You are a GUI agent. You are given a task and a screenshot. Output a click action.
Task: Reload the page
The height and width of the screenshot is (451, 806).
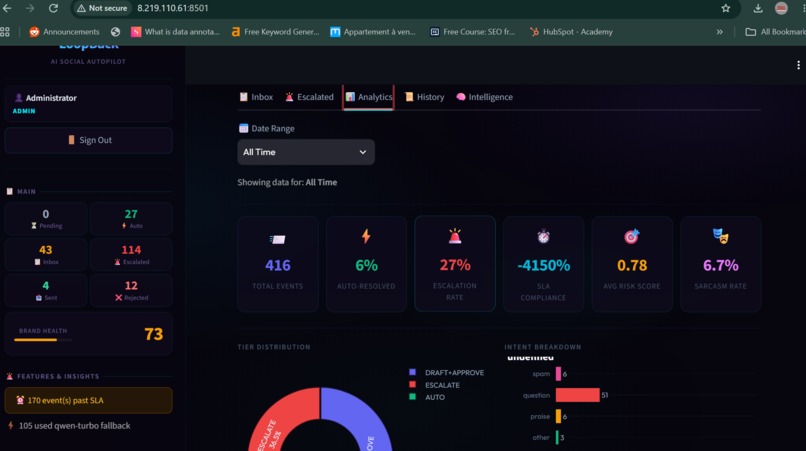[53, 8]
